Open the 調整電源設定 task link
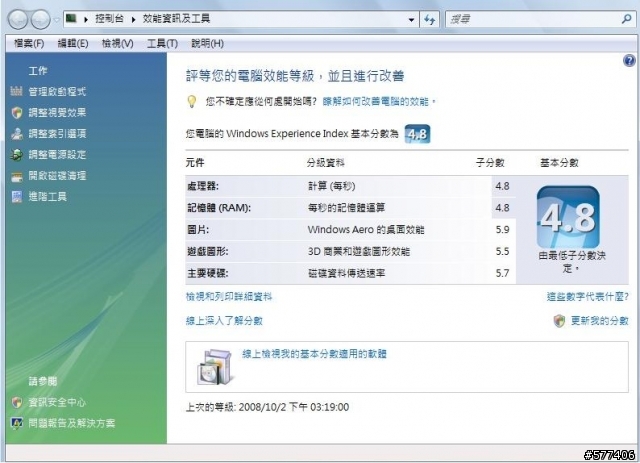This screenshot has height=463, width=640. point(57,155)
